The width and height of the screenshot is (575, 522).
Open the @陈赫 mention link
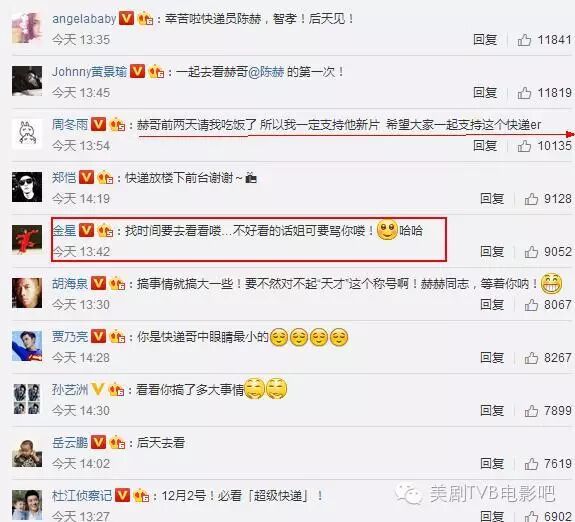pyautogui.click(x=267, y=72)
